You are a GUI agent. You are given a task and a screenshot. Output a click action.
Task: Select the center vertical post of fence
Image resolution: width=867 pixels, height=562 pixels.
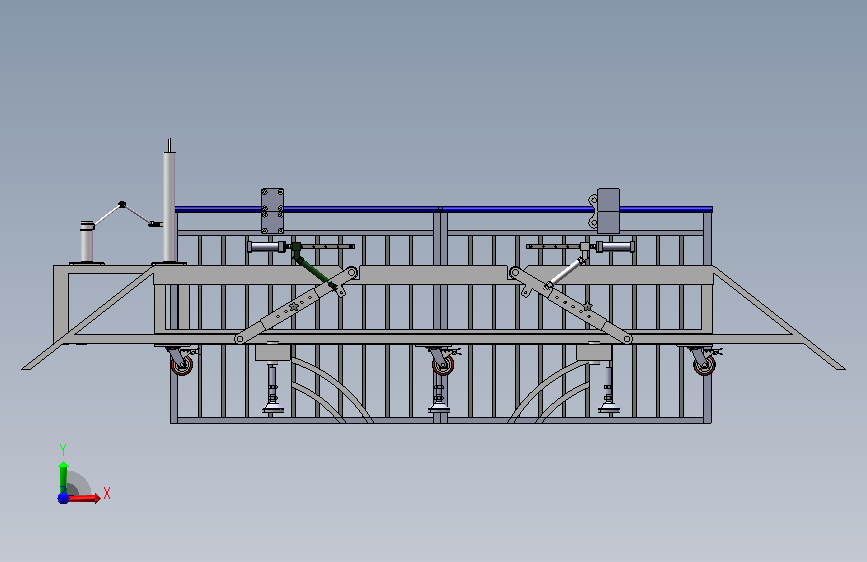(440, 315)
